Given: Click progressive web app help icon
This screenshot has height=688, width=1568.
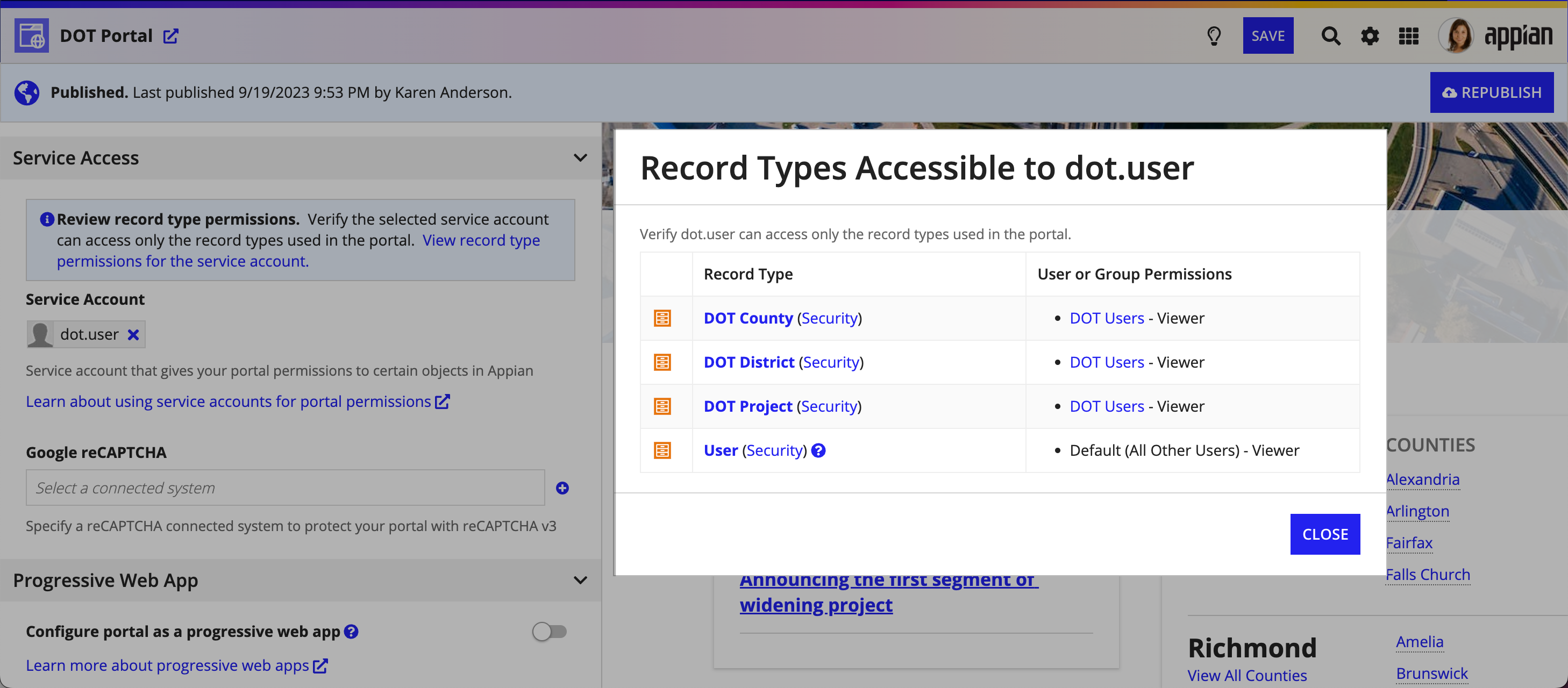Looking at the screenshot, I should 351,632.
